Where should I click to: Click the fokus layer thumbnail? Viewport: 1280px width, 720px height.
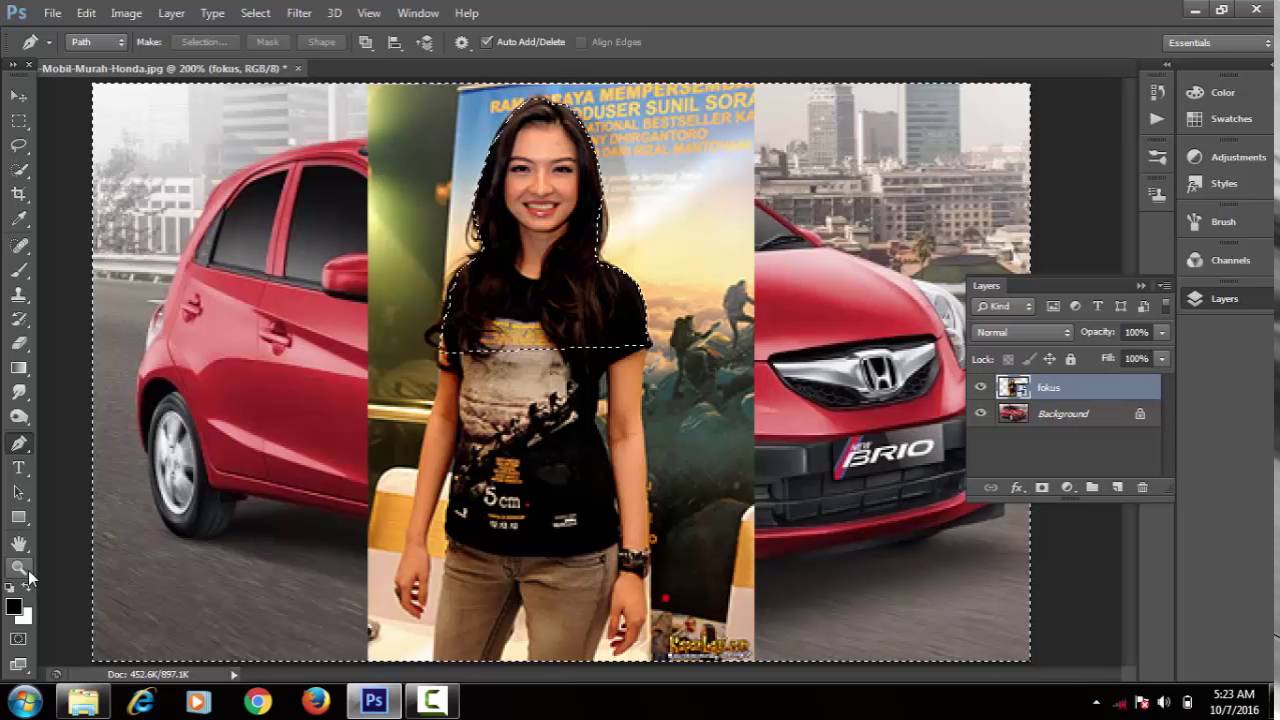point(1013,387)
